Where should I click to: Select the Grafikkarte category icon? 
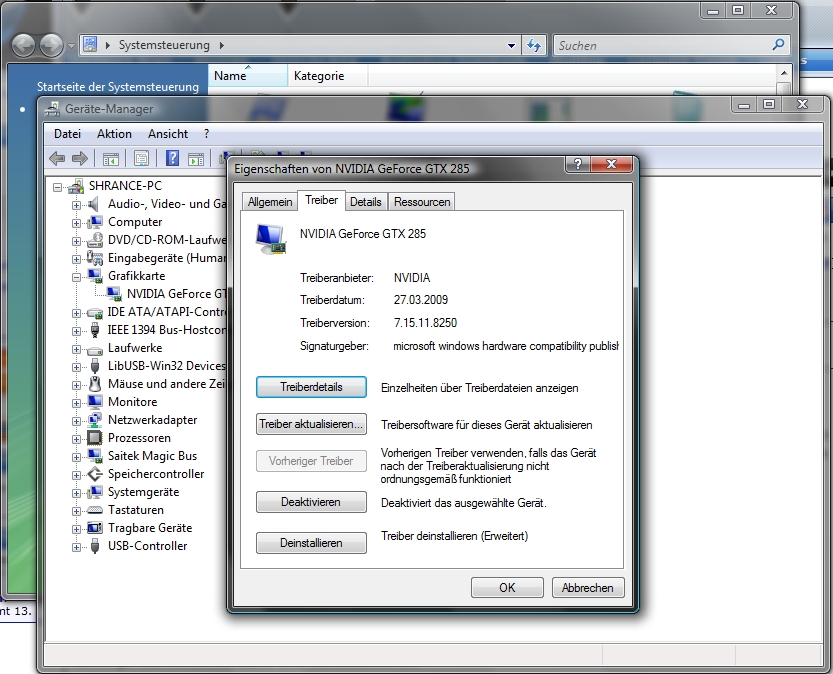95,276
